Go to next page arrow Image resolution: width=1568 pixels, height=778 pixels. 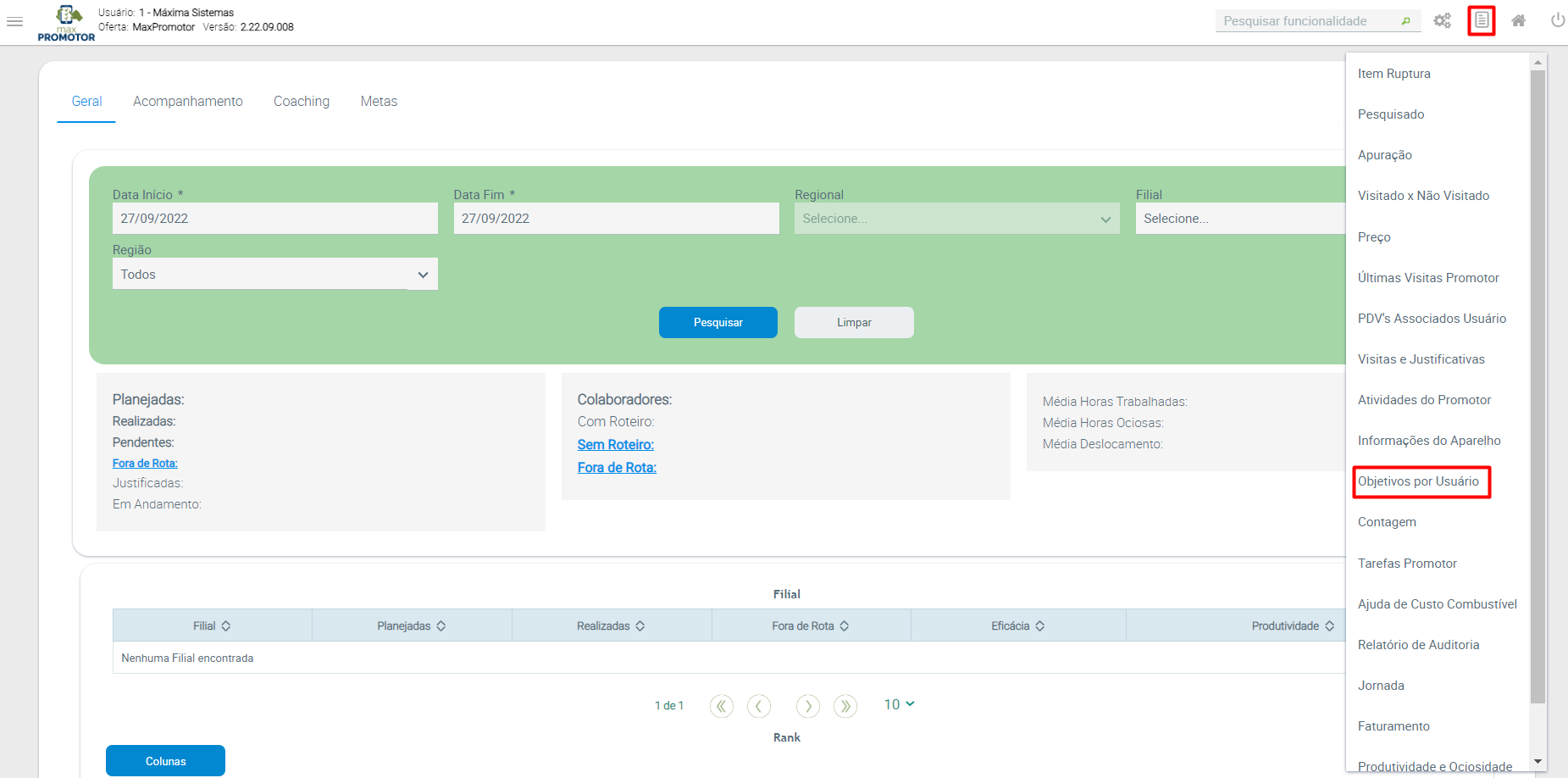808,705
